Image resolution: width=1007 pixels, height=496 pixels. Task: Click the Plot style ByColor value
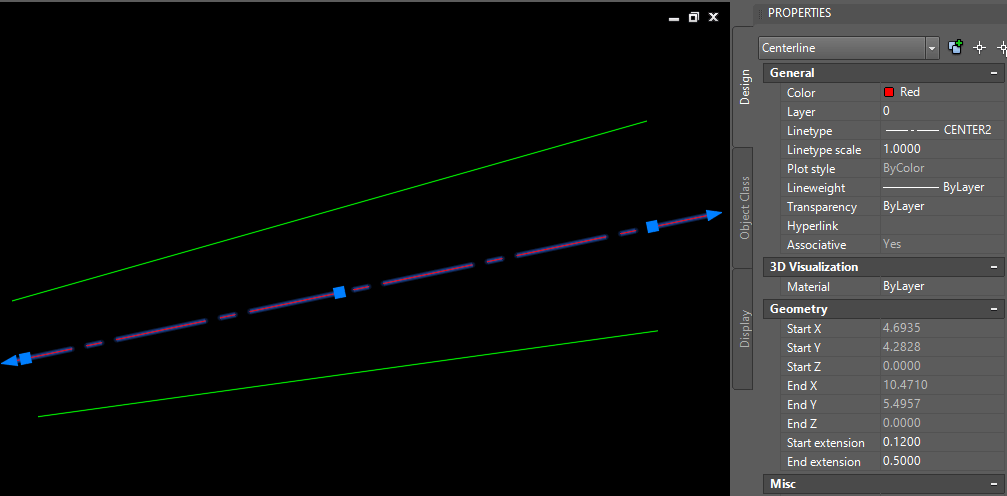[904, 168]
